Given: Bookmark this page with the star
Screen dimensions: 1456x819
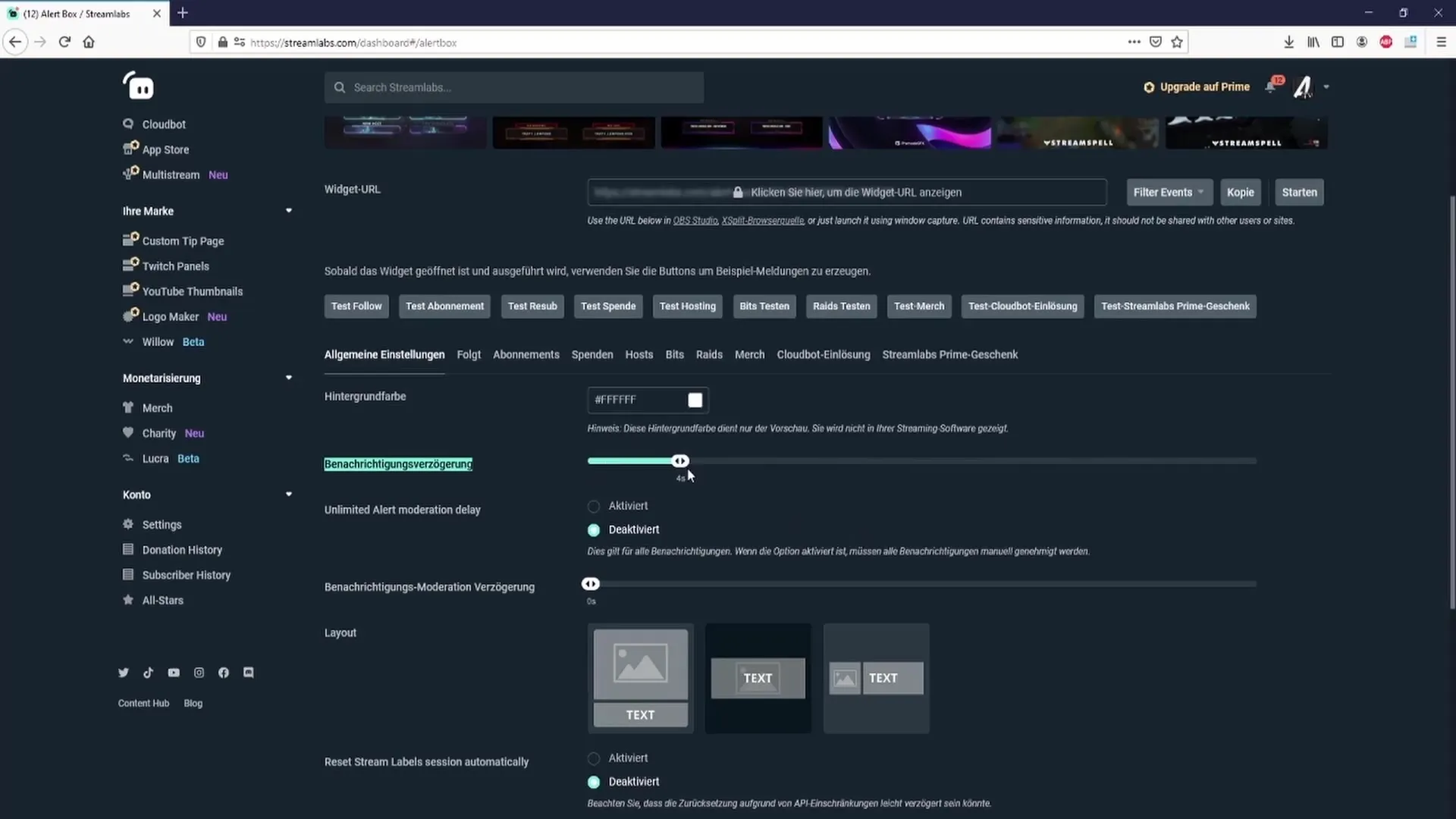Looking at the screenshot, I should click(x=1177, y=42).
